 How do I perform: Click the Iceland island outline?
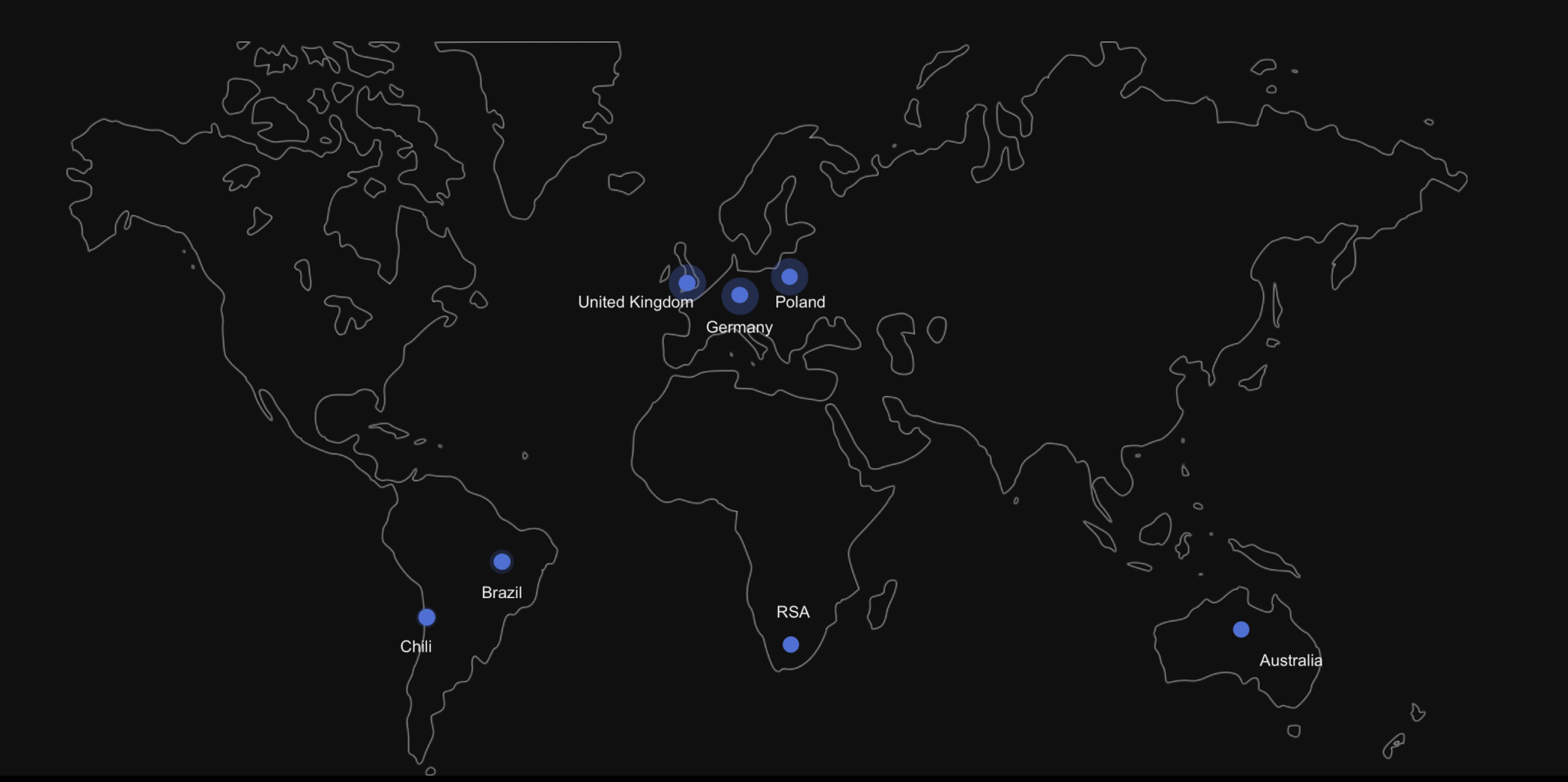[626, 183]
